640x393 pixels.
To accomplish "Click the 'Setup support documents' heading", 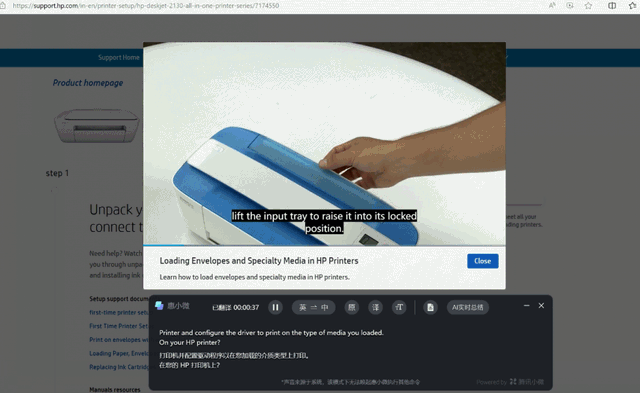I will click(x=119, y=299).
